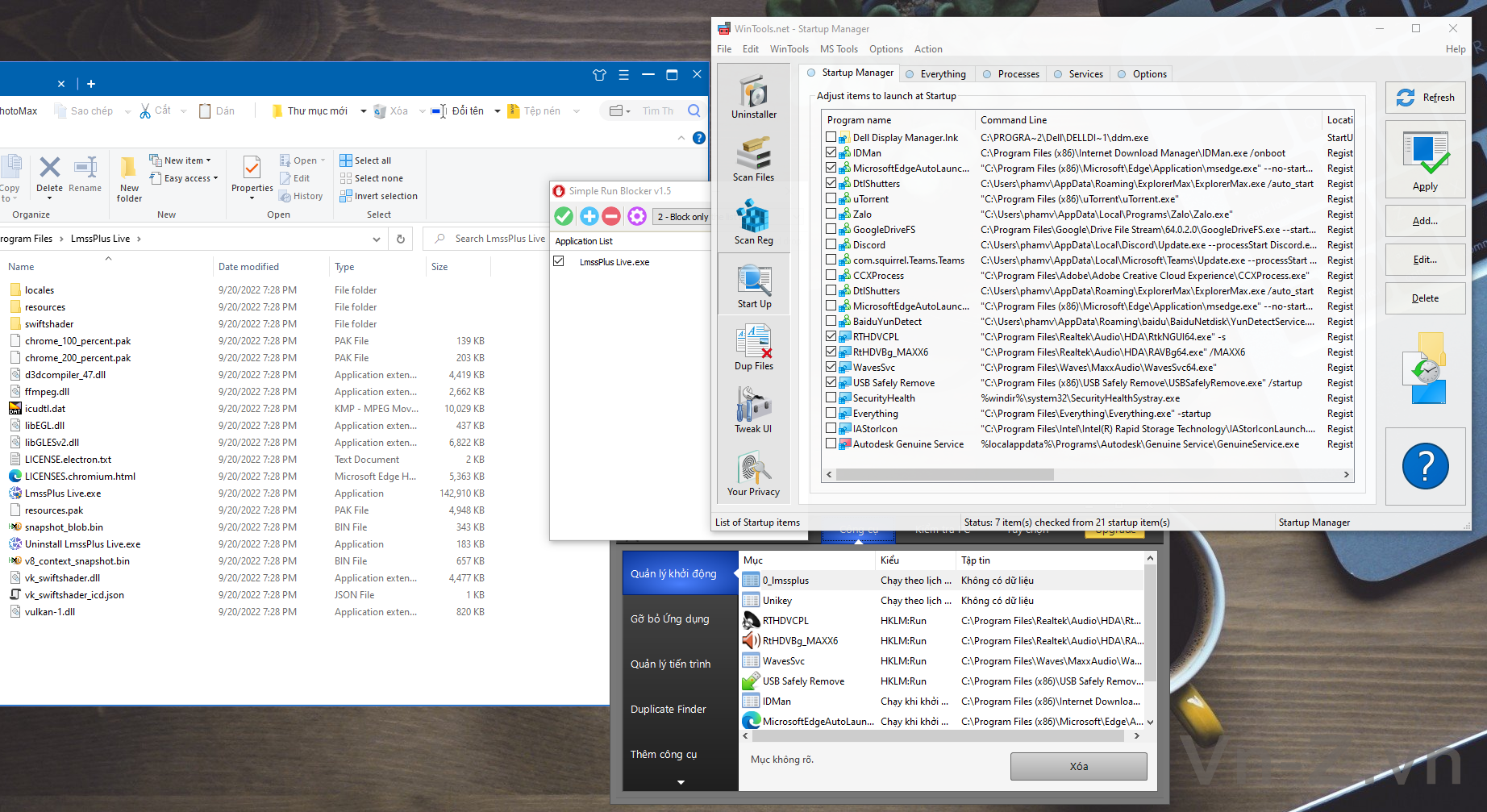
Task: Expand more tools arrow below Thêm công cụ
Action: click(x=681, y=782)
